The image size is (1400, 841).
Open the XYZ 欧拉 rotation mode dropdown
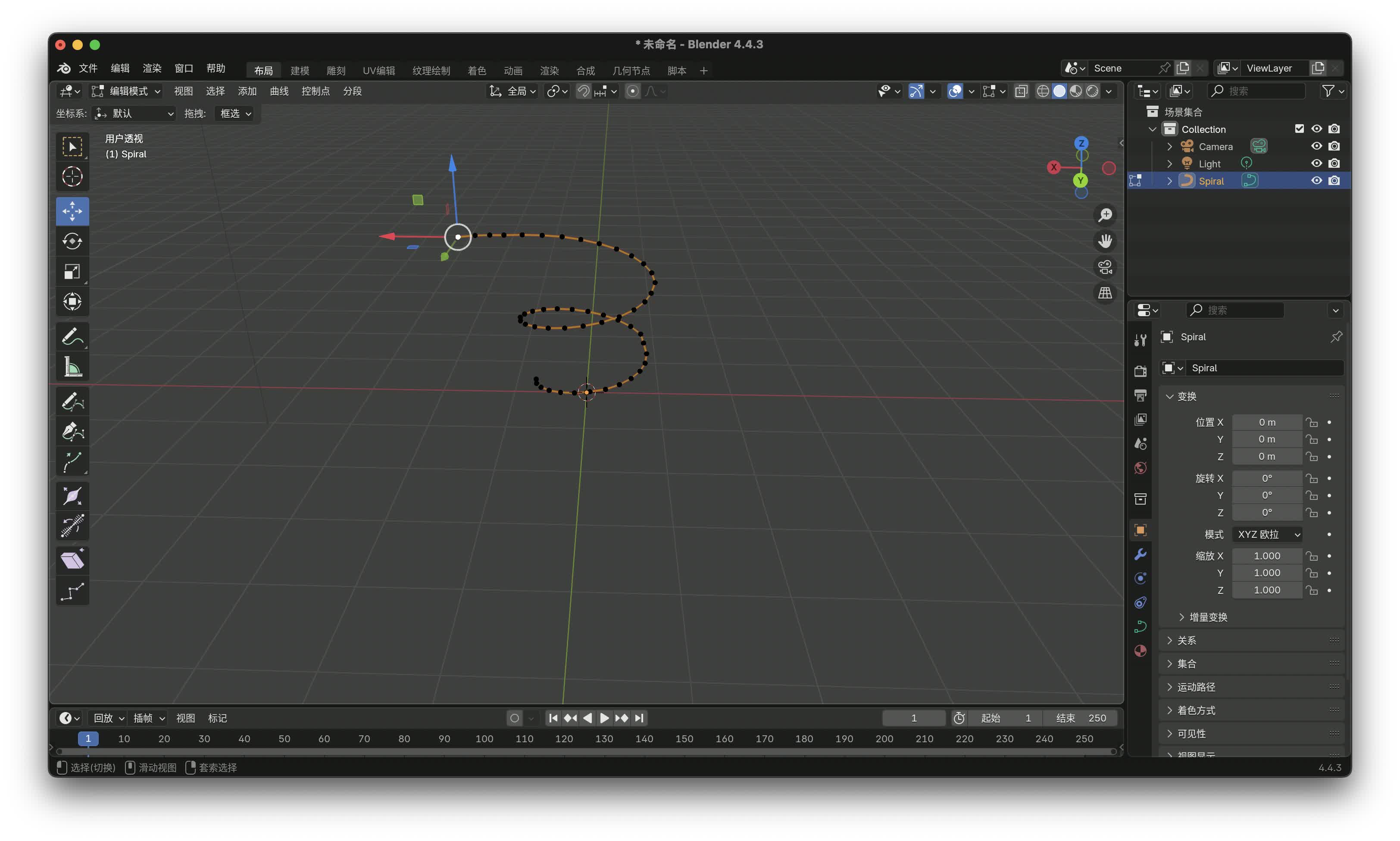point(1267,534)
